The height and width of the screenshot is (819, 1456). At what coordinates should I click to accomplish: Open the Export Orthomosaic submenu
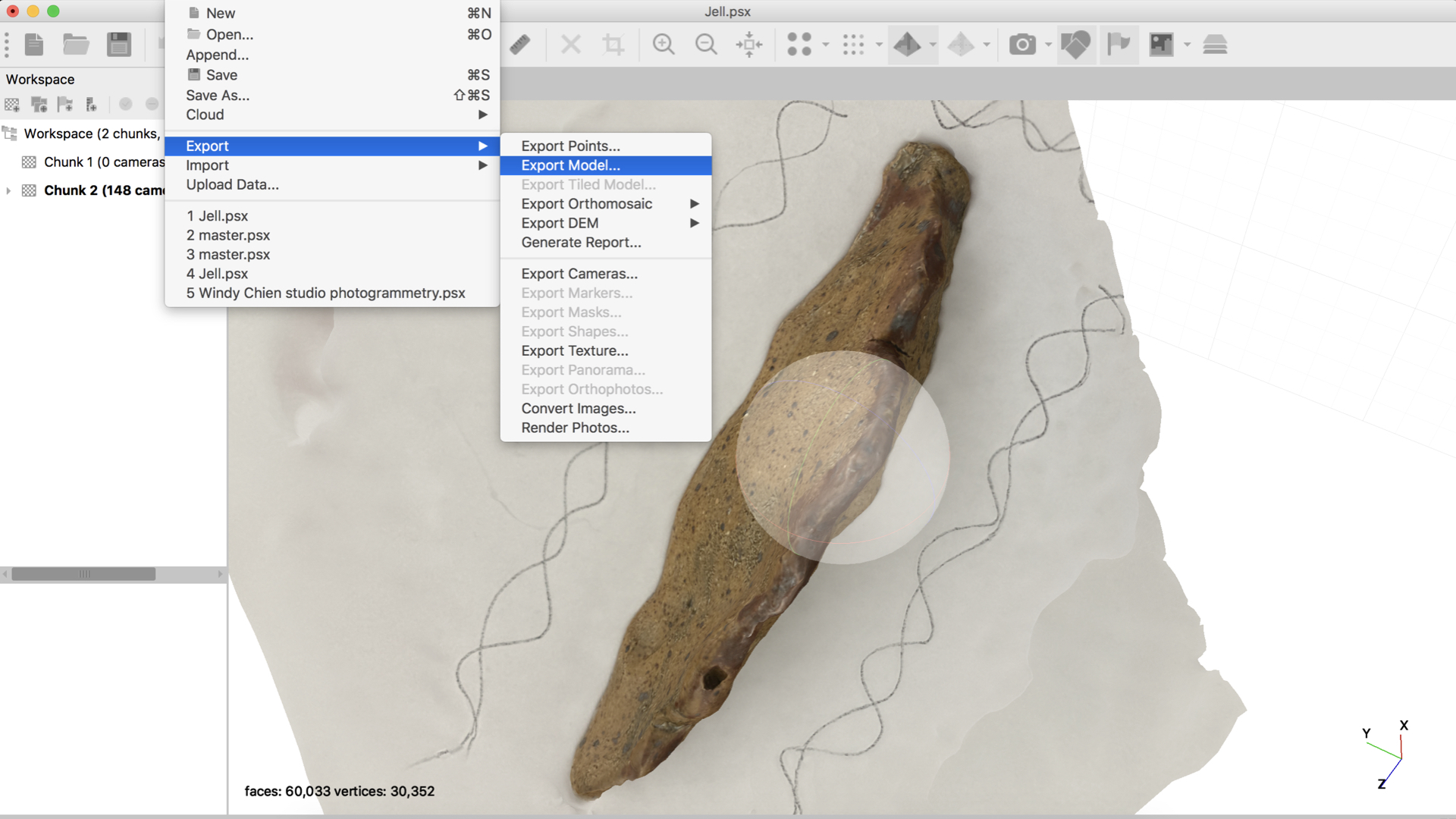586,204
